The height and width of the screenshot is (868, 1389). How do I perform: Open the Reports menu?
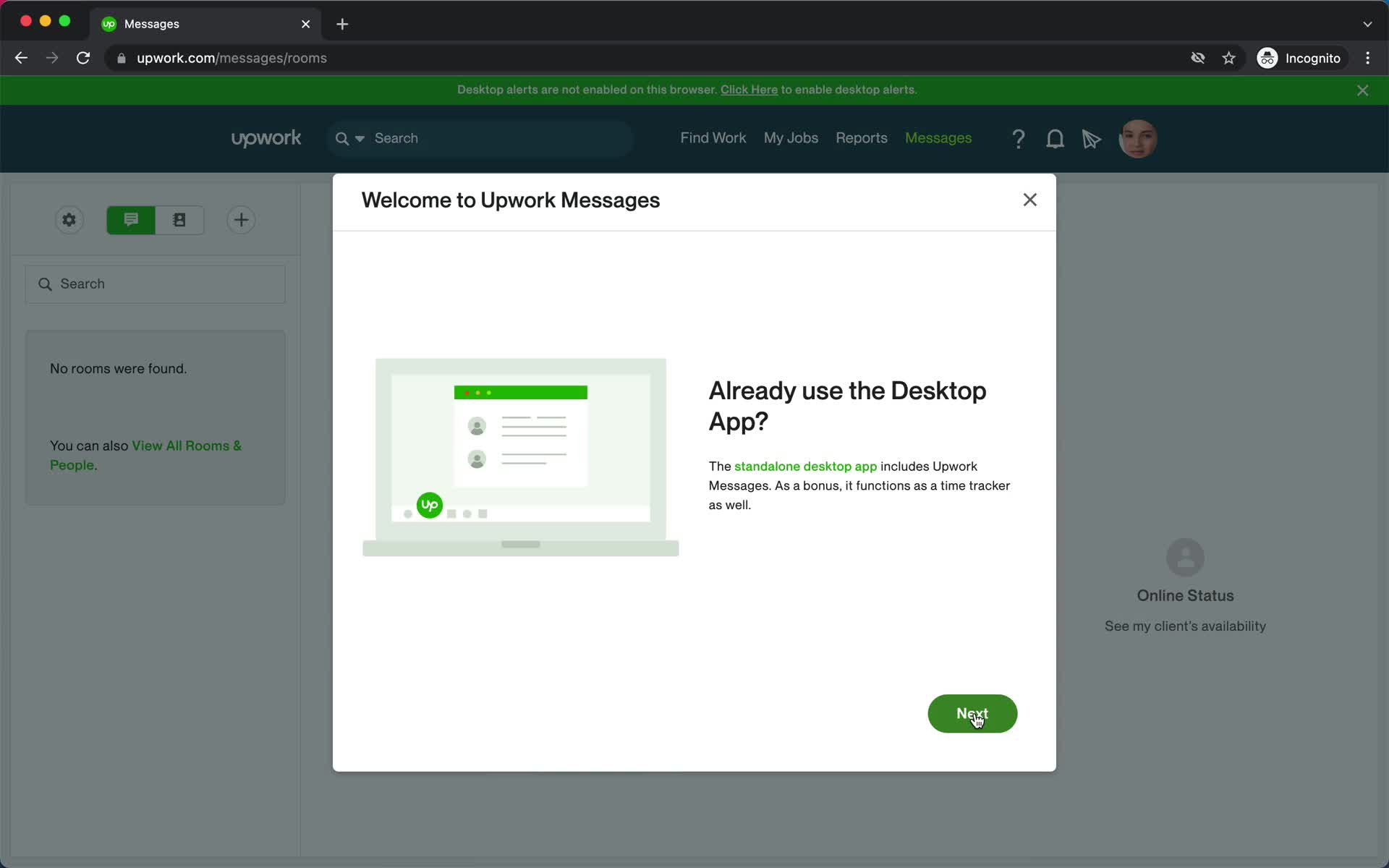click(861, 138)
